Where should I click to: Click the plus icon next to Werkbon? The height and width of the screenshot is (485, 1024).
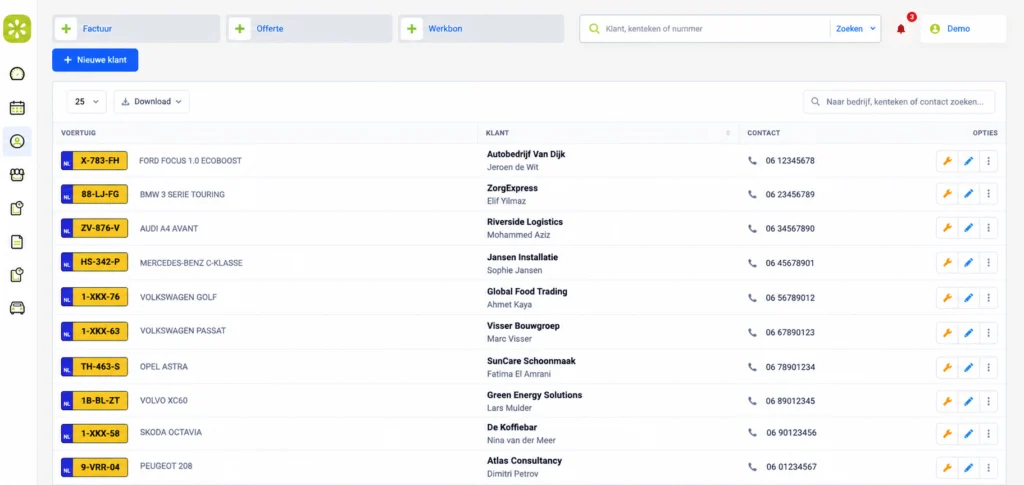411,29
